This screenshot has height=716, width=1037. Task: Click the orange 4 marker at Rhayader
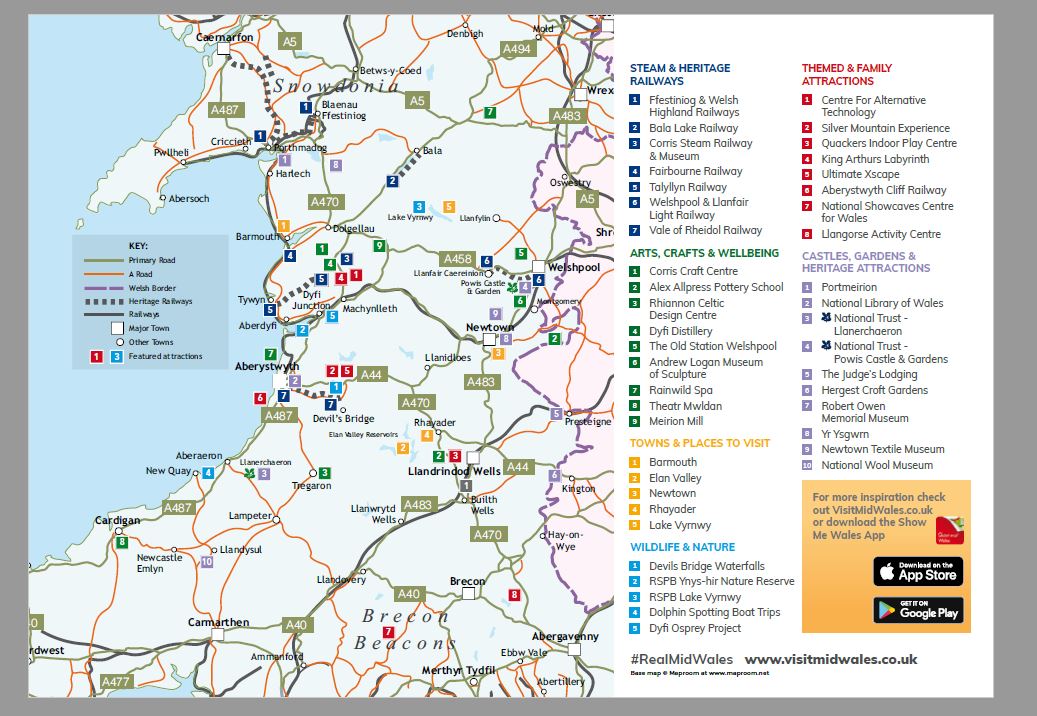tap(427, 435)
